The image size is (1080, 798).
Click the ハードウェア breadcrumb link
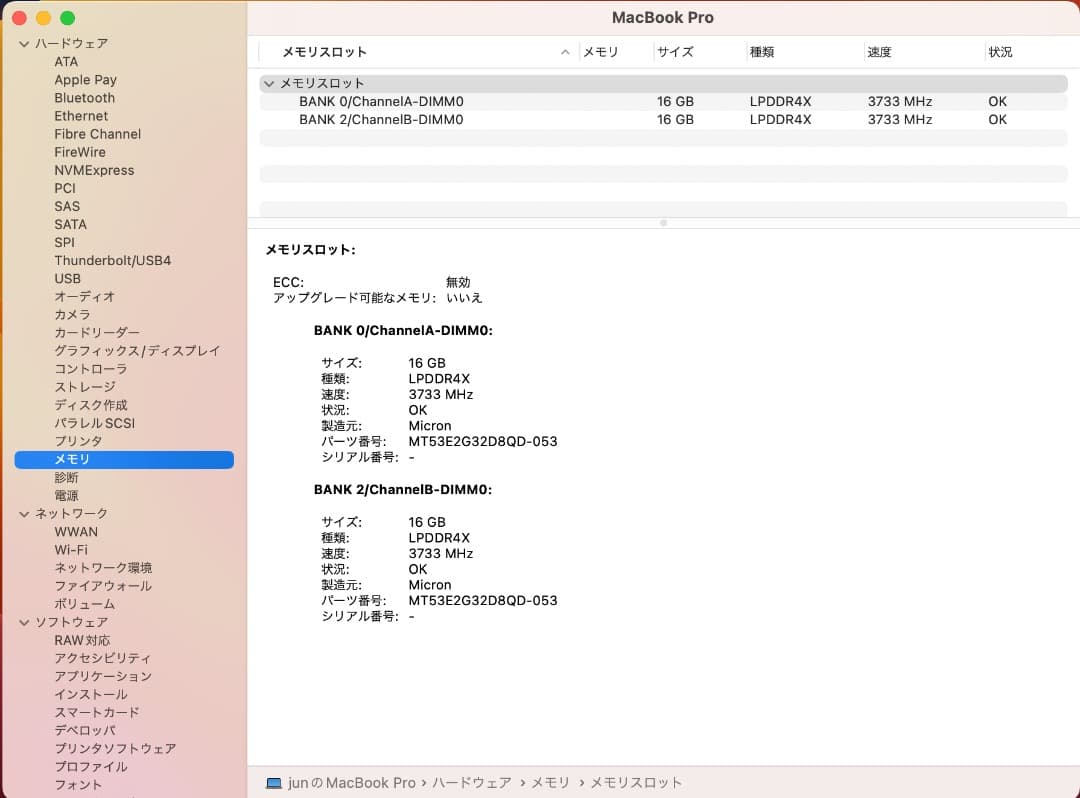pos(472,783)
